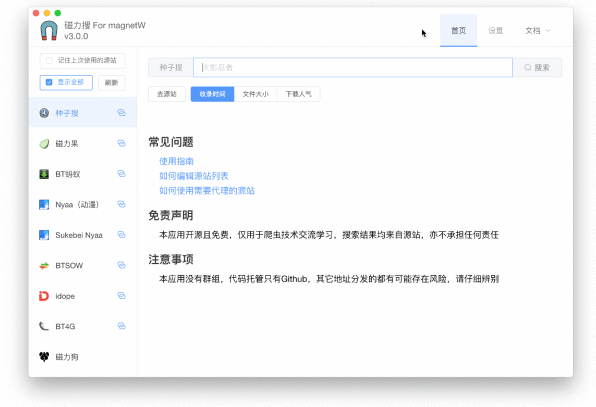Image resolution: width=596 pixels, height=407 pixels.
Task: Click the magnet app logo
Action: (49, 30)
